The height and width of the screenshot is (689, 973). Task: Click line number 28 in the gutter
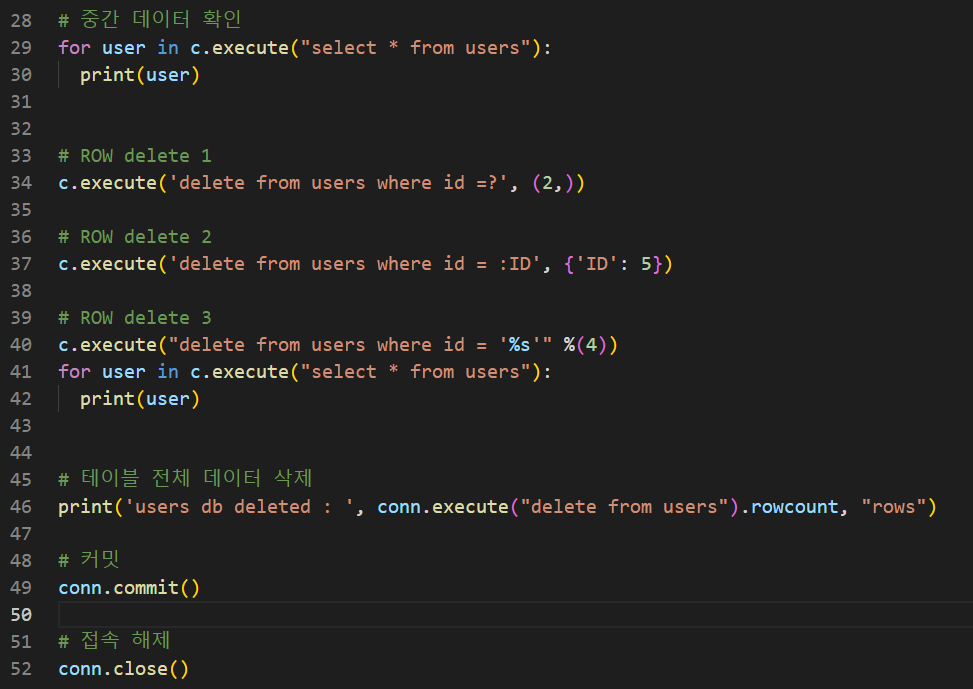(21, 20)
